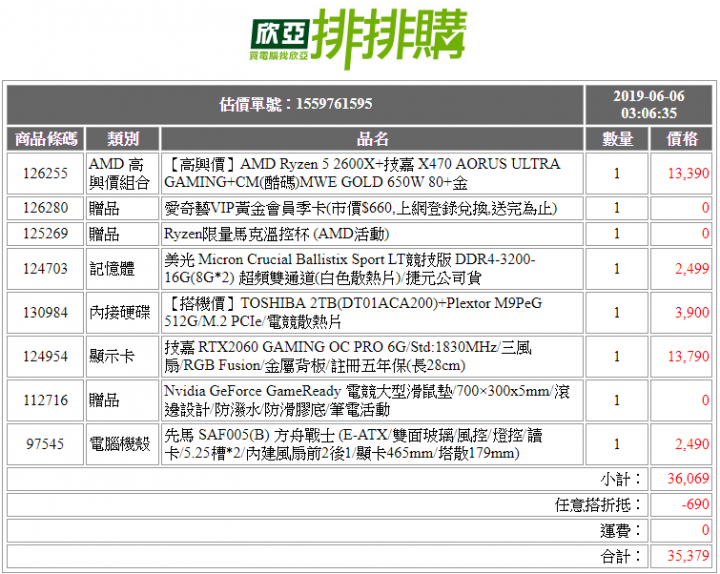Click price 3,900
720x574 pixels.
(692, 313)
